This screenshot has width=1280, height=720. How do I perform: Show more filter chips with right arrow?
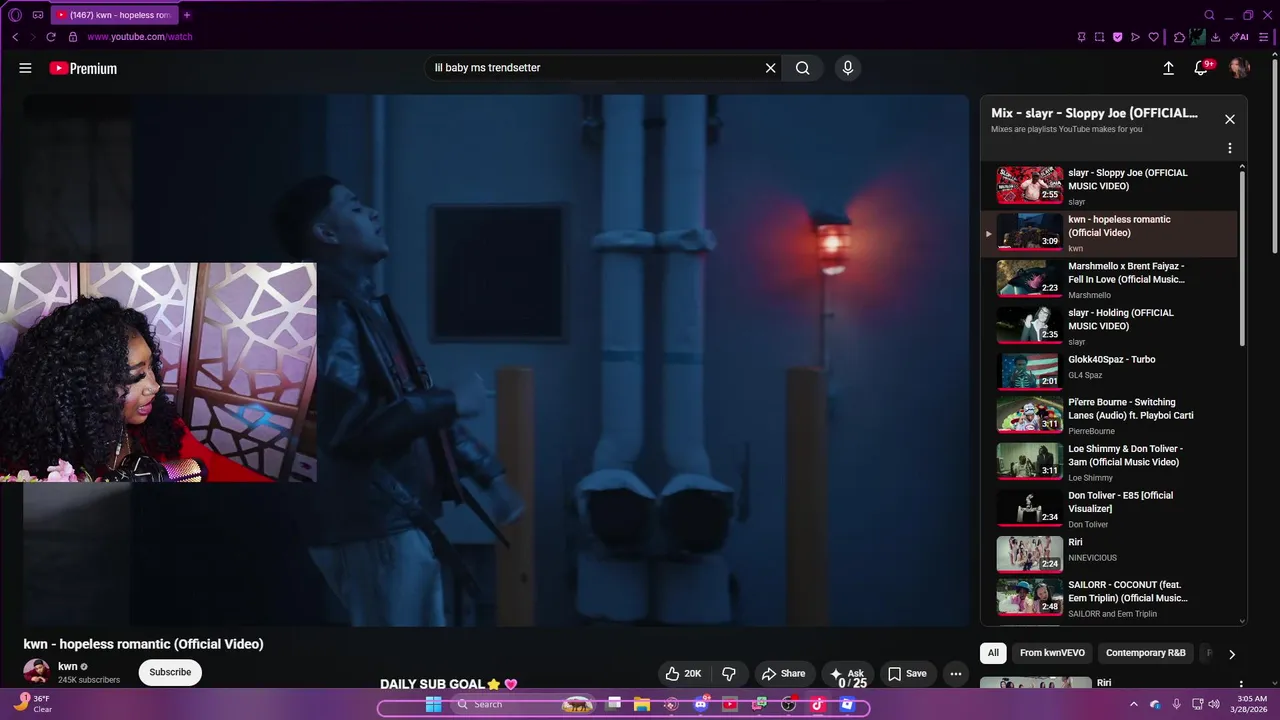click(1231, 654)
